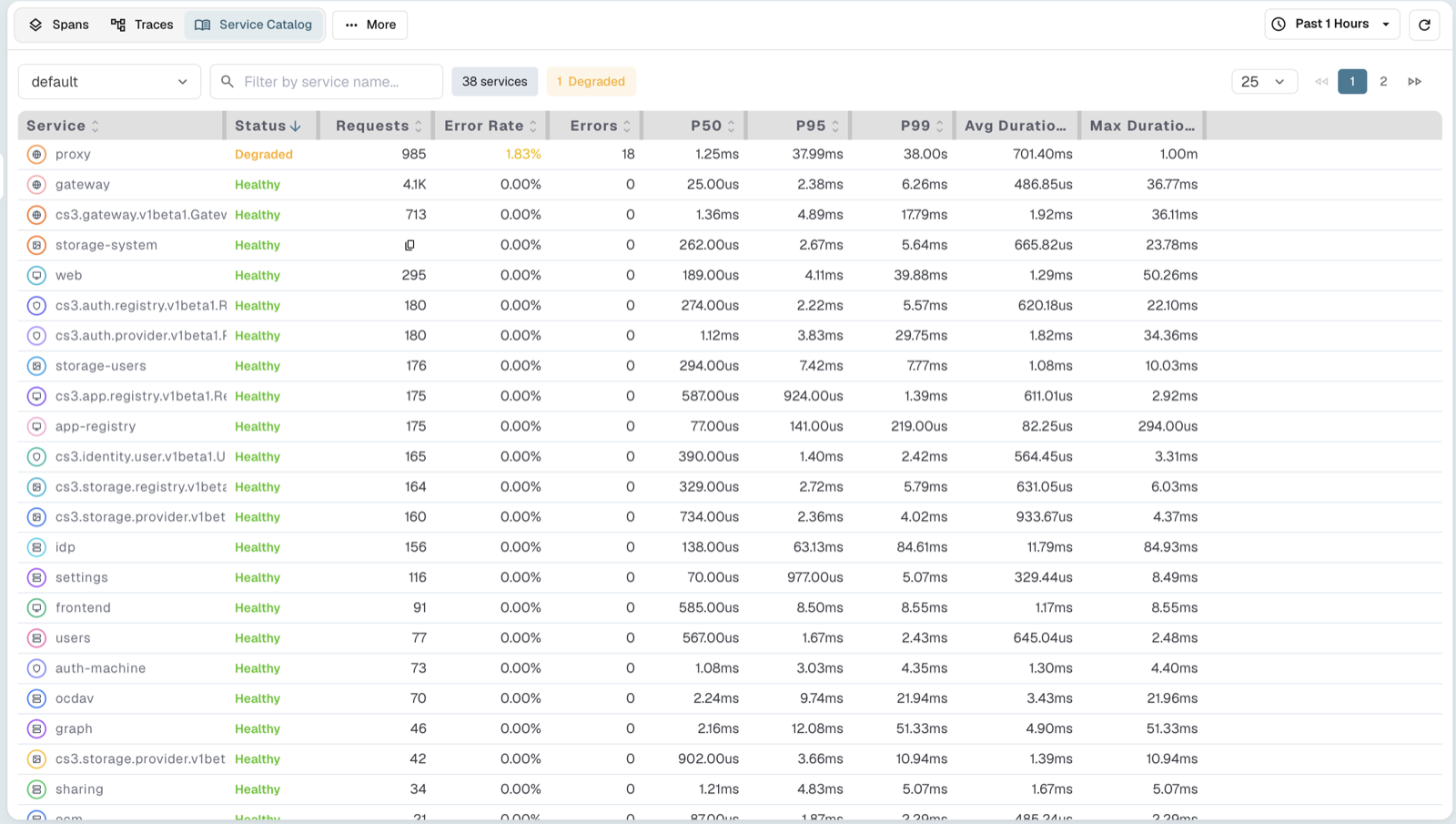Click the Avg Duration column header

tap(1016, 126)
